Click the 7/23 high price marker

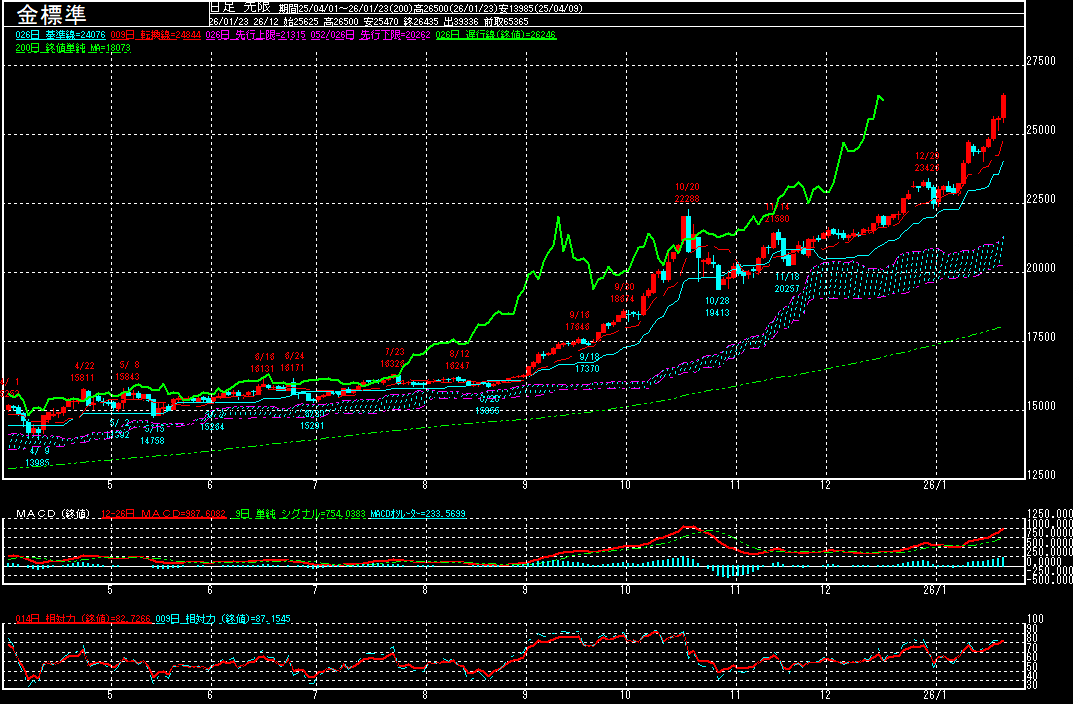click(394, 358)
